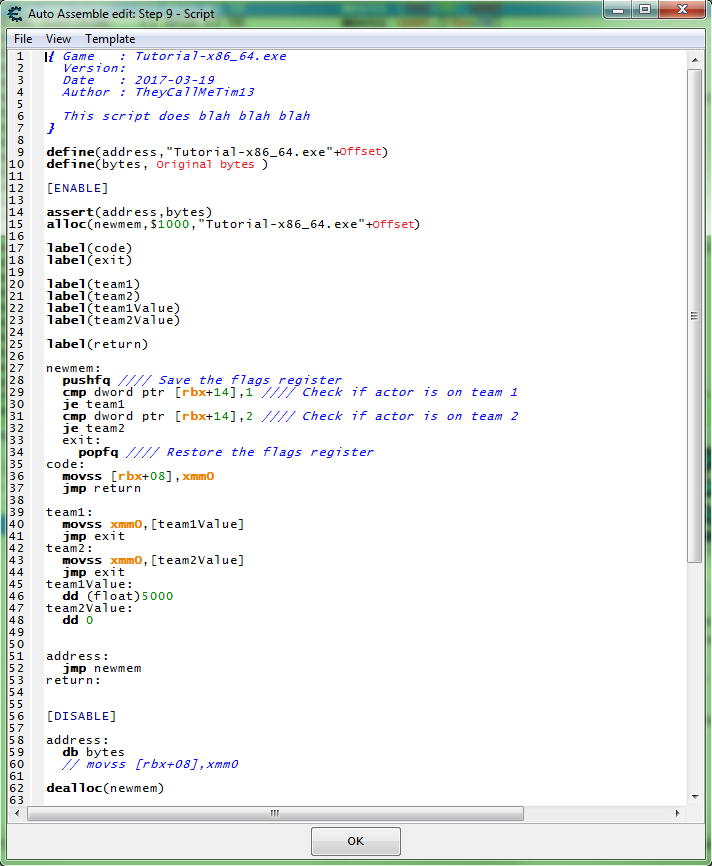712x866 pixels.
Task: Maximize the Auto Assemble window
Action: tap(645, 9)
